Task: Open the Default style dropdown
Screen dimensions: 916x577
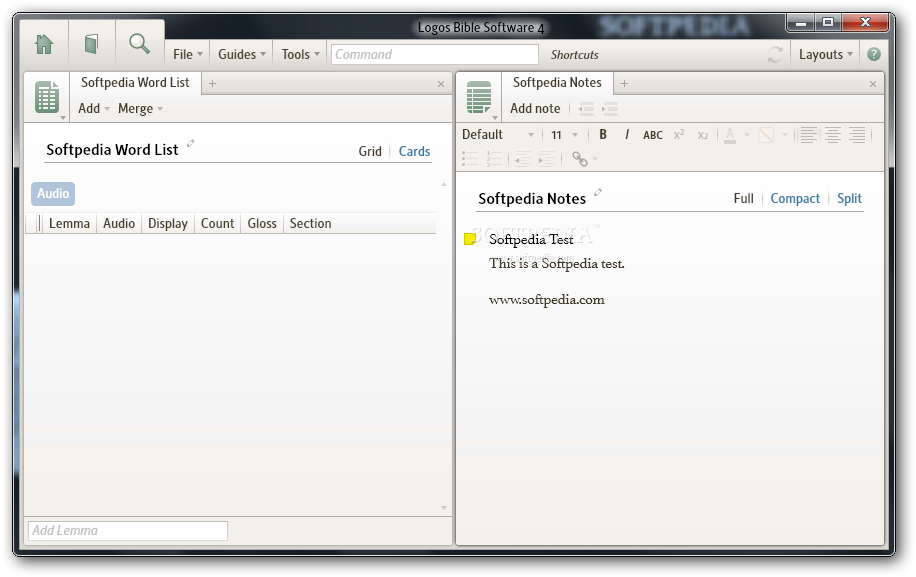Action: tap(498, 135)
